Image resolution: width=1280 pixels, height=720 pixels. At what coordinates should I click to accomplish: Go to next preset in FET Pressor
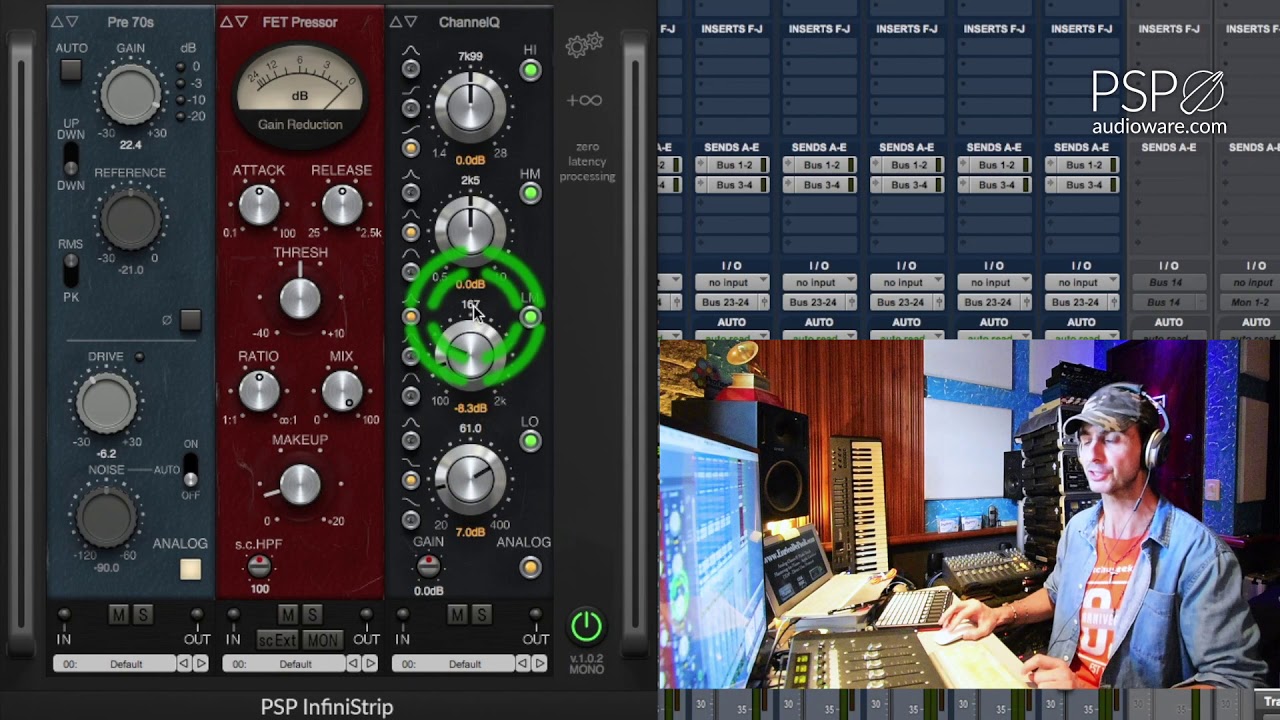click(x=370, y=663)
